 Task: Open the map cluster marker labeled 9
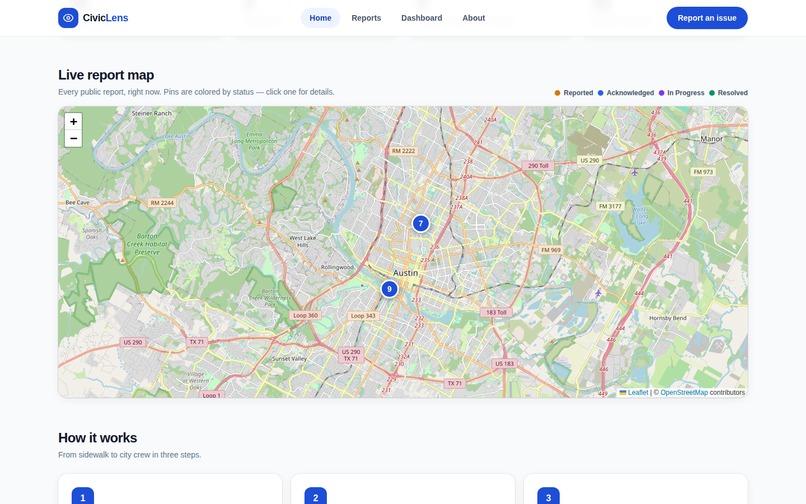389,289
